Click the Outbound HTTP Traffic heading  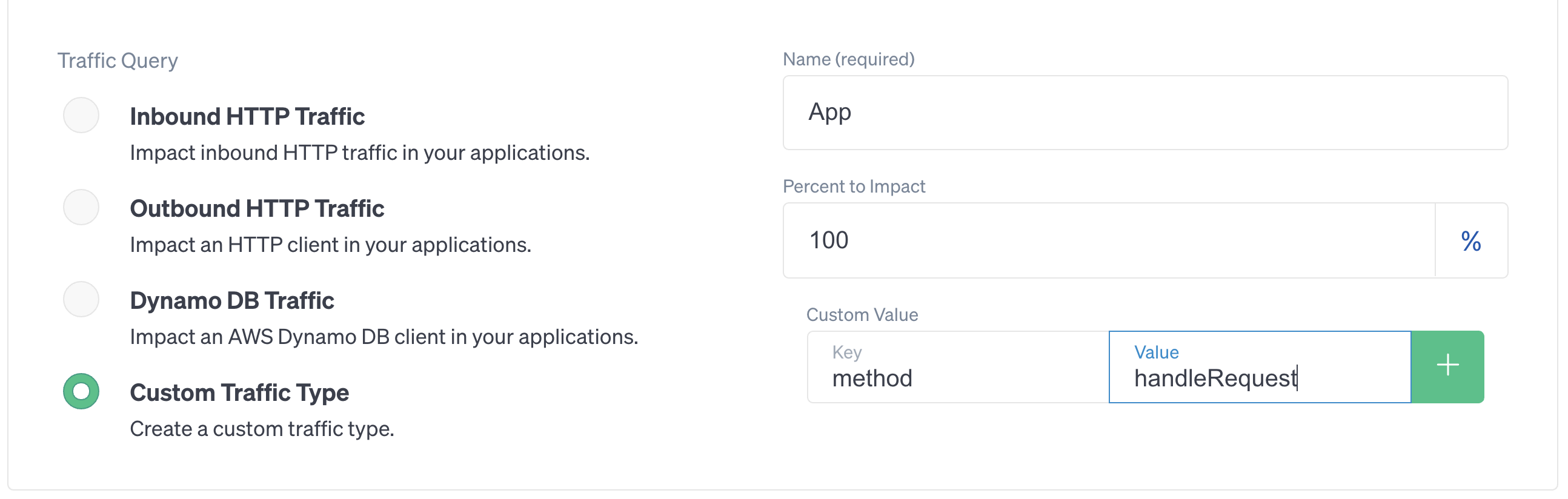click(257, 208)
